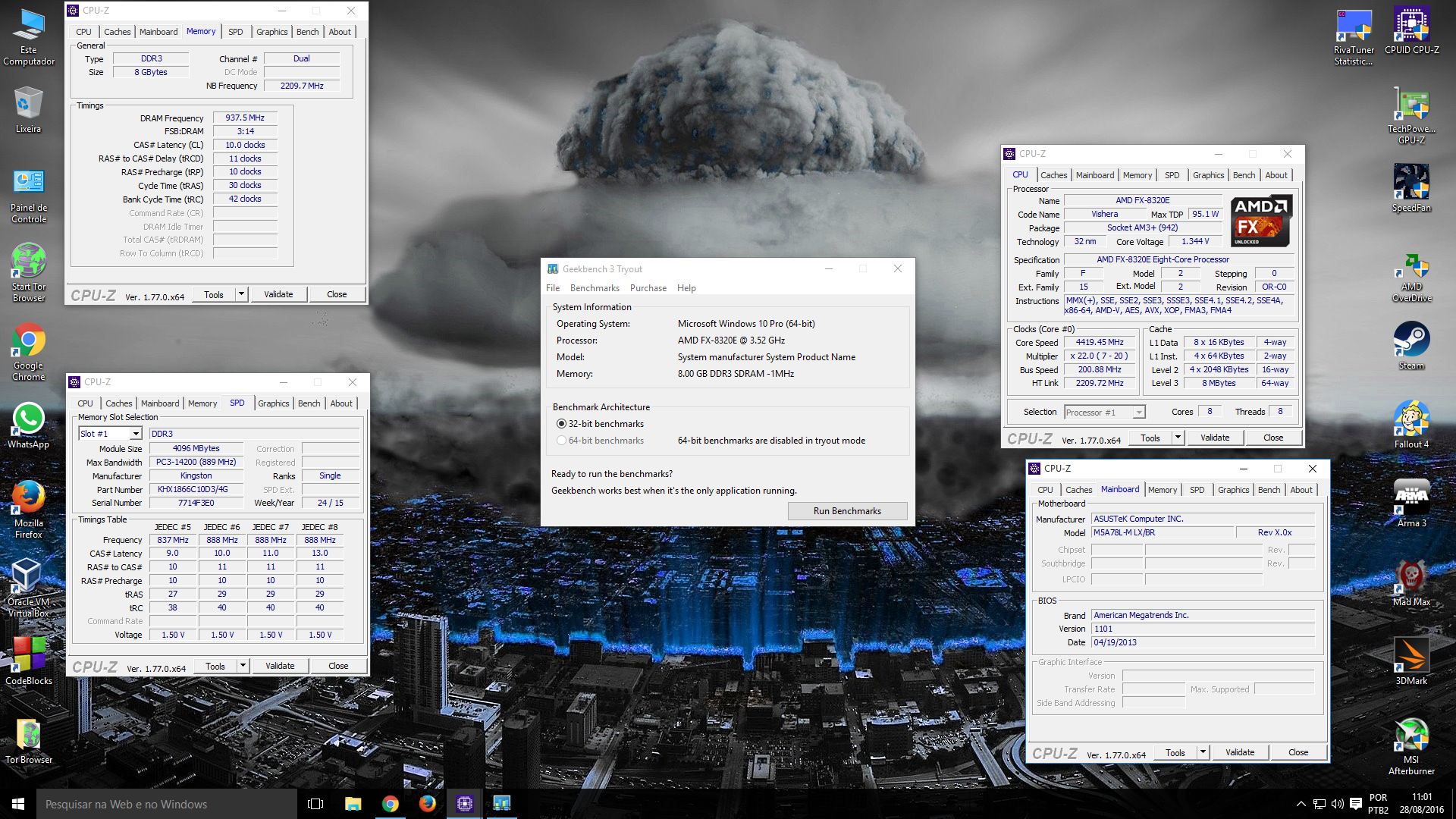Click the Windows Start button
The width and height of the screenshot is (1456, 819).
point(18,804)
